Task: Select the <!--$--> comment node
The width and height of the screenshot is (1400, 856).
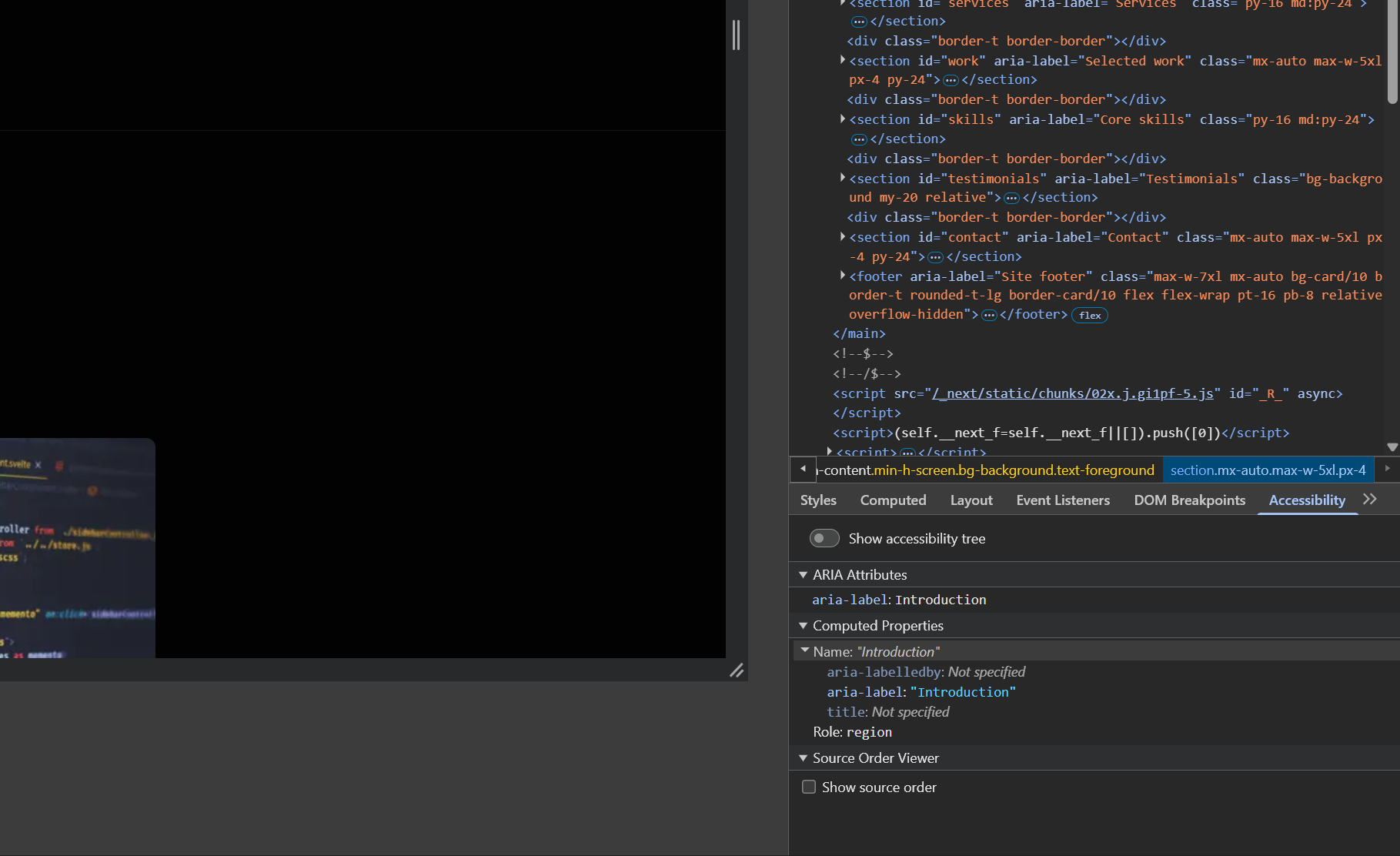Action: (x=863, y=353)
